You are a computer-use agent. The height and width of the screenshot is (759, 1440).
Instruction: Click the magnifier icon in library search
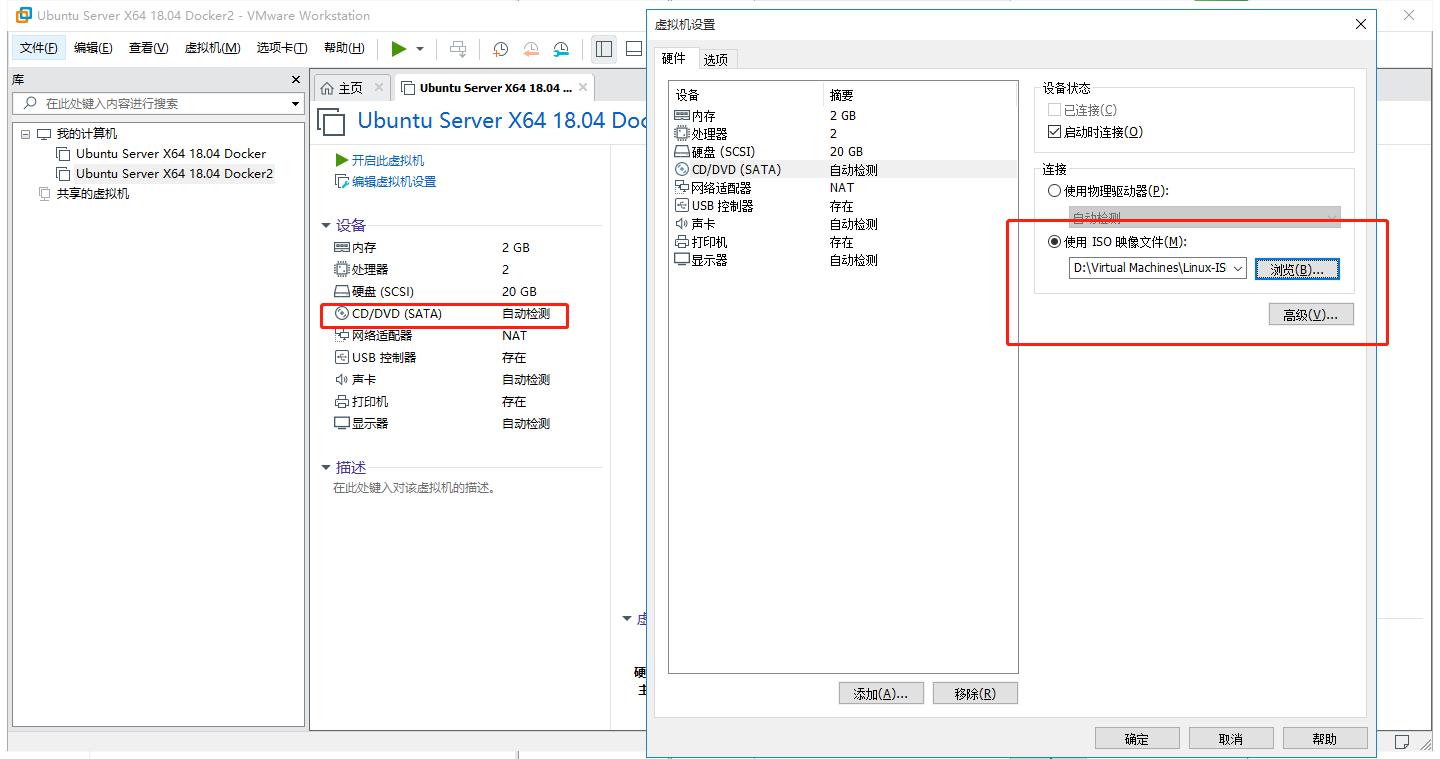(x=30, y=103)
